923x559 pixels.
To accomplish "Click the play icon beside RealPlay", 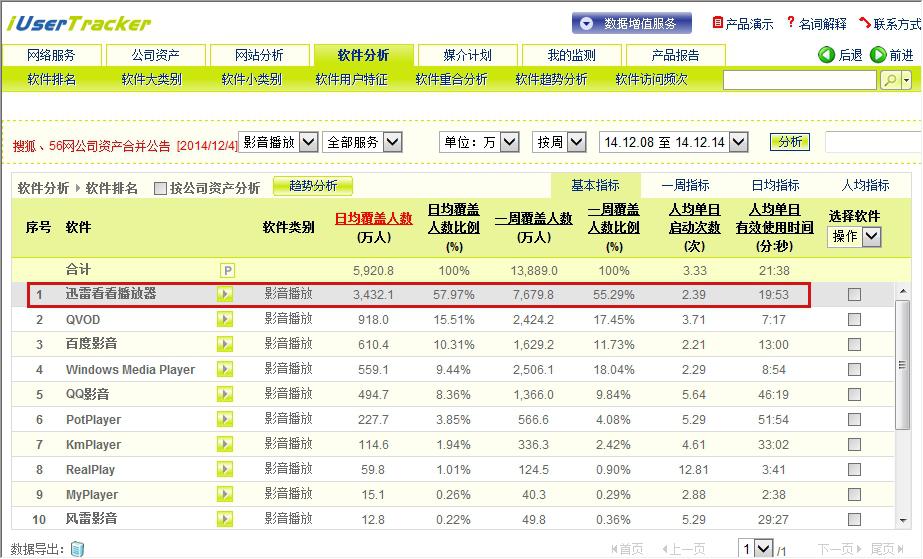I will click(225, 470).
